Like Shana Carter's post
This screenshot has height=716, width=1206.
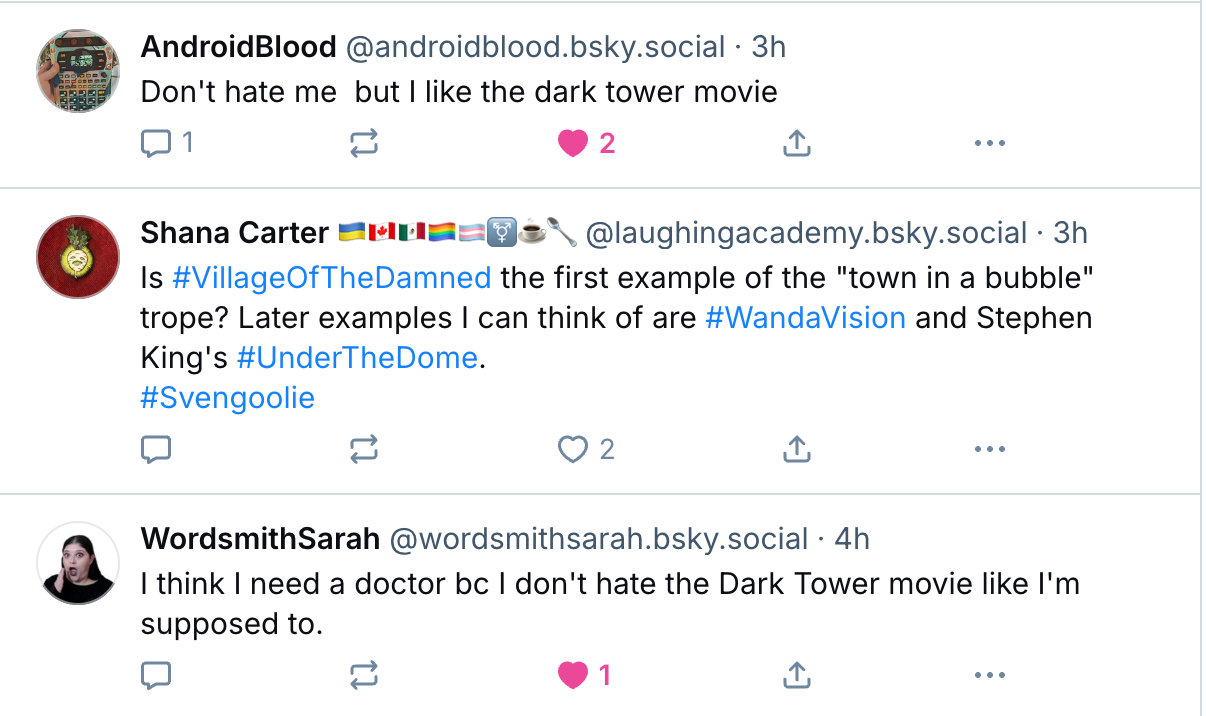coord(573,450)
